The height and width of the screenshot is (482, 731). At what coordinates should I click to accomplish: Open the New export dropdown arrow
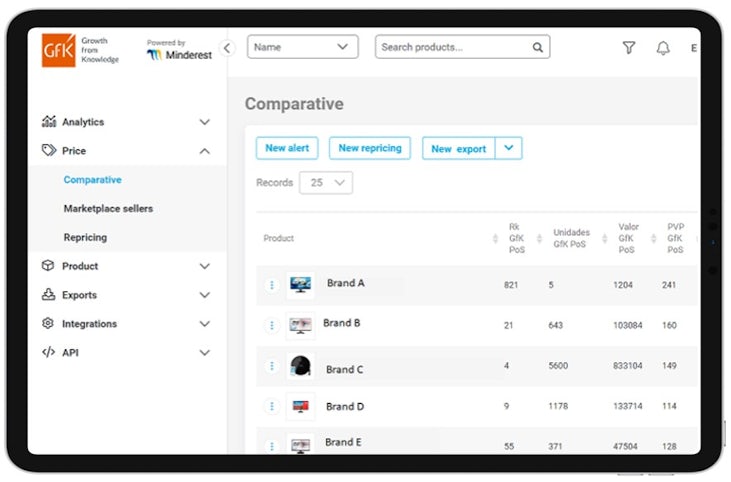click(x=508, y=148)
